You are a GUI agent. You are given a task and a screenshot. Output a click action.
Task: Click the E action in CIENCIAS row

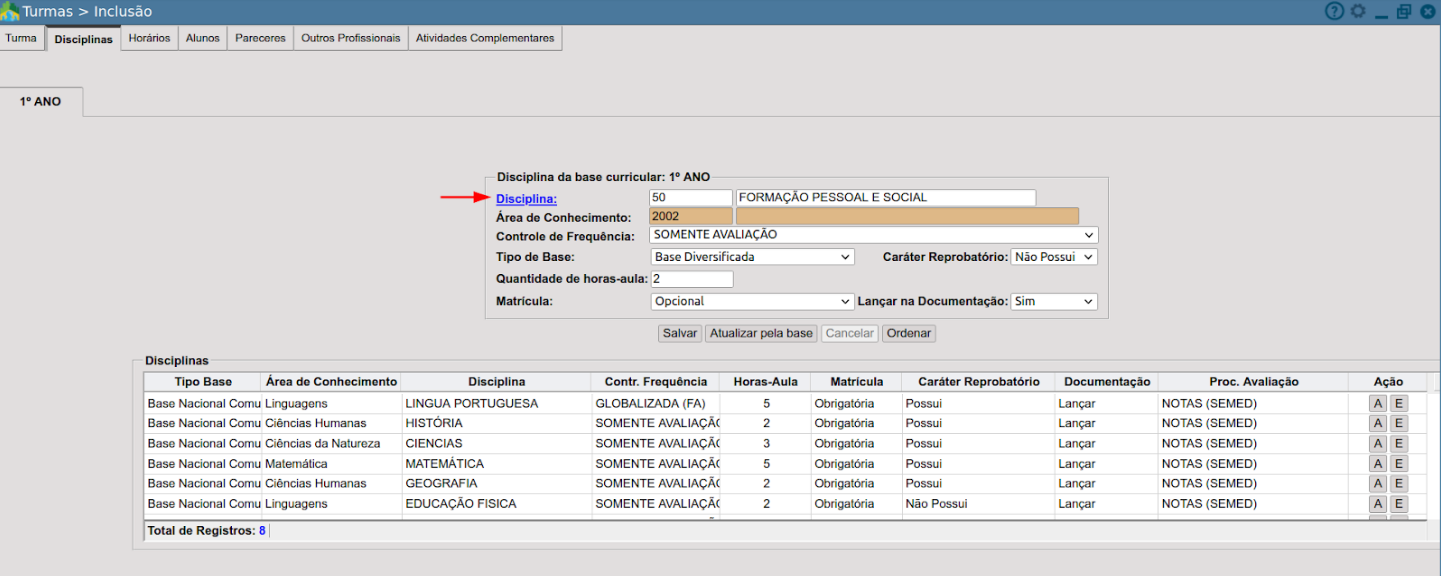click(1399, 444)
